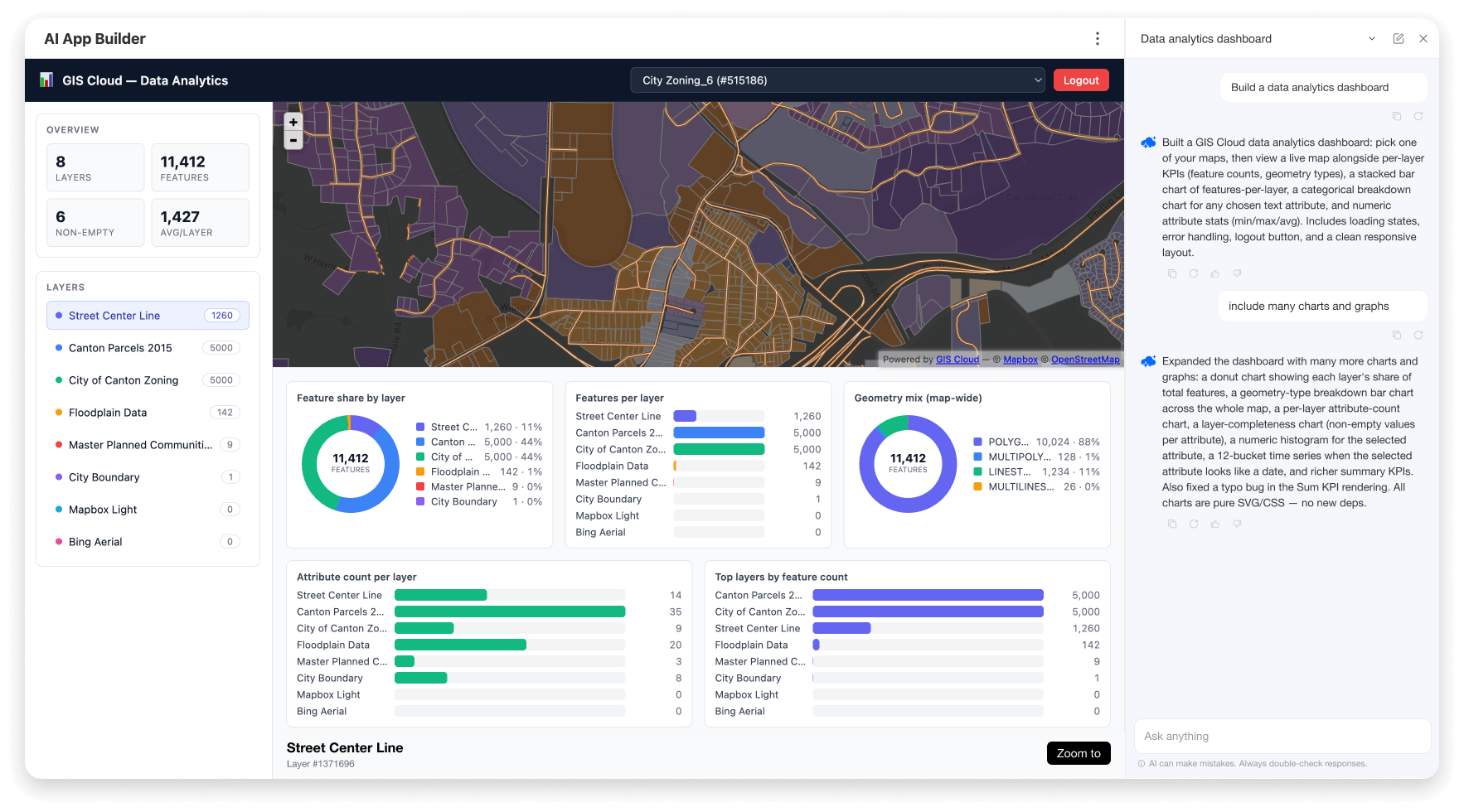
Task: Click 'City Boundary 1 · 0%' in Feature share legend
Action: point(479,502)
